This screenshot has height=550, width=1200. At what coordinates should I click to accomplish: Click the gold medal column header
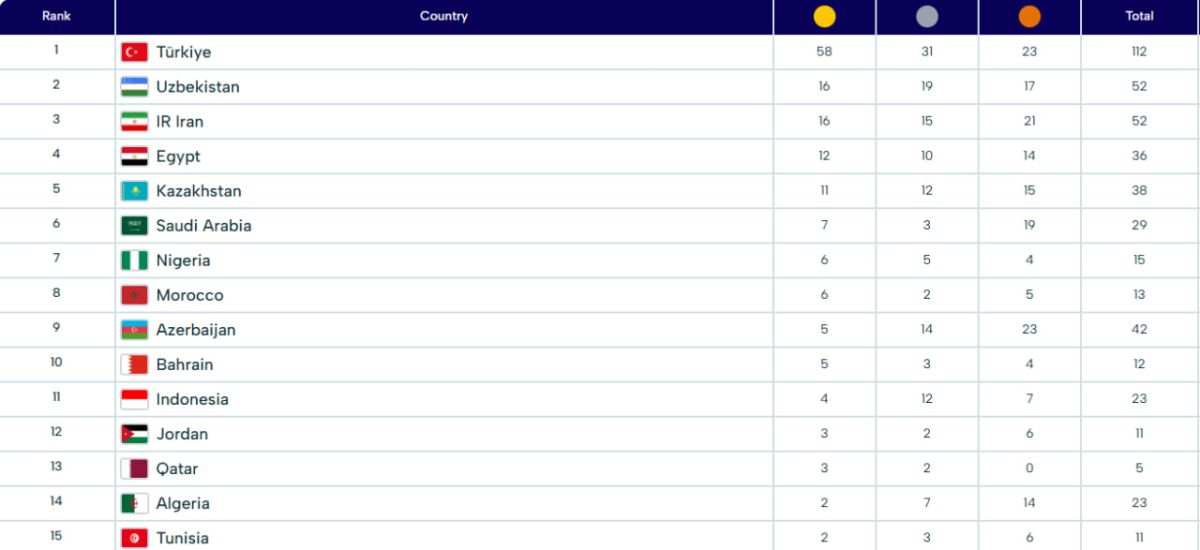tap(824, 16)
